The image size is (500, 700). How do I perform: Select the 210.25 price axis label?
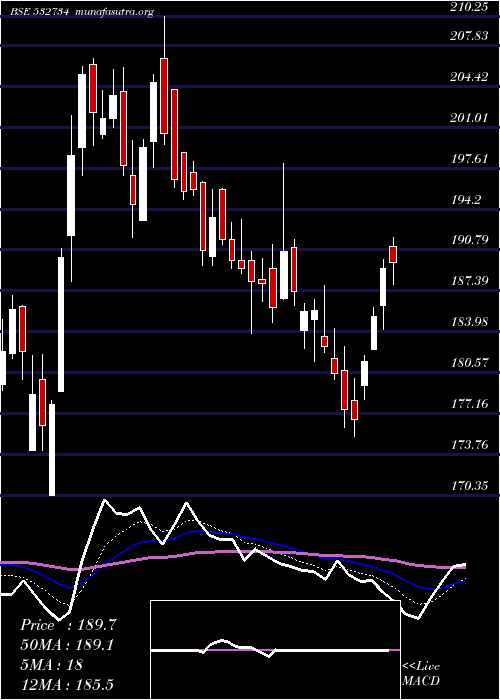468,7
